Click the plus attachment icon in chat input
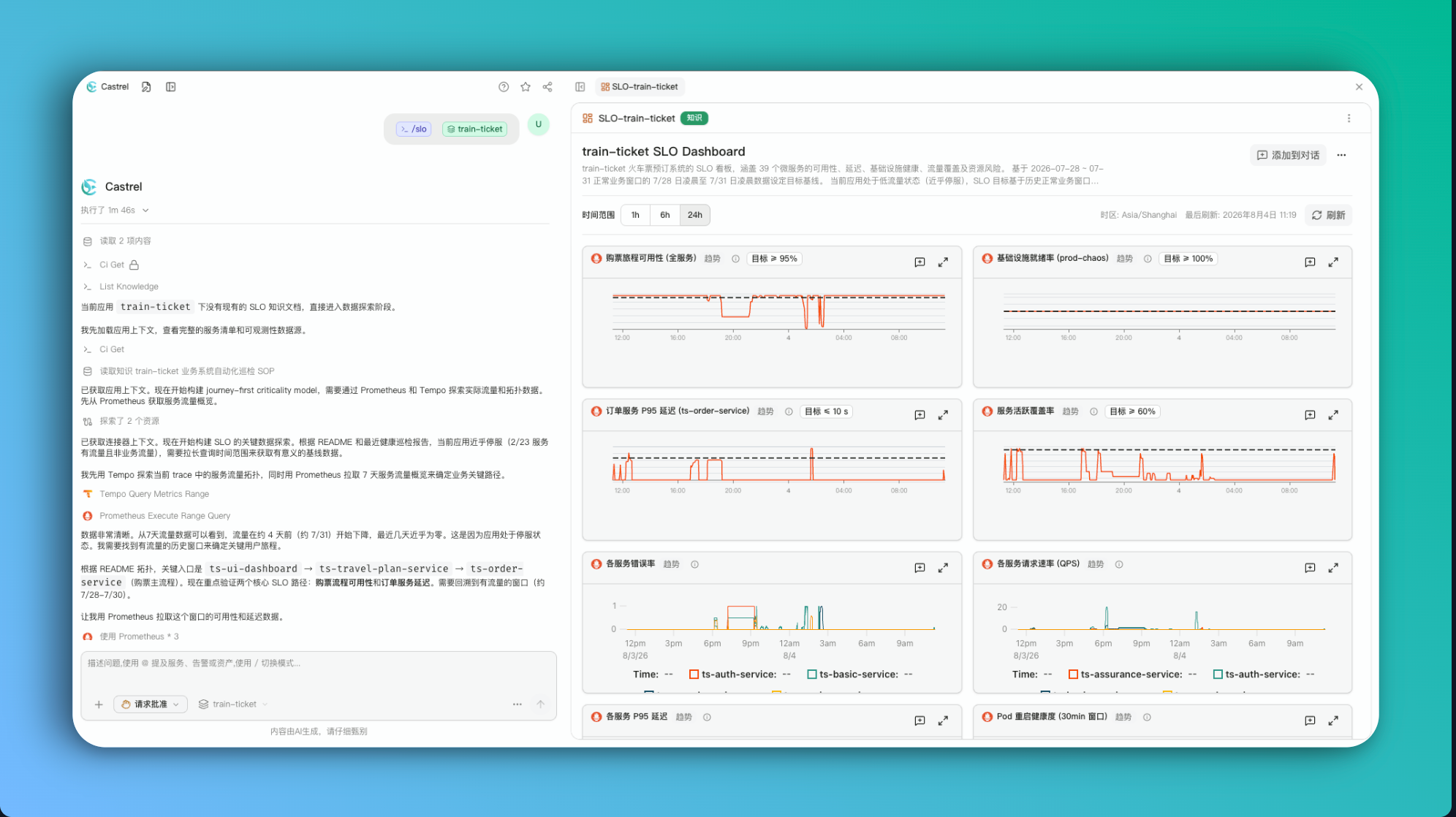Image resolution: width=1456 pixels, height=817 pixels. (x=99, y=704)
